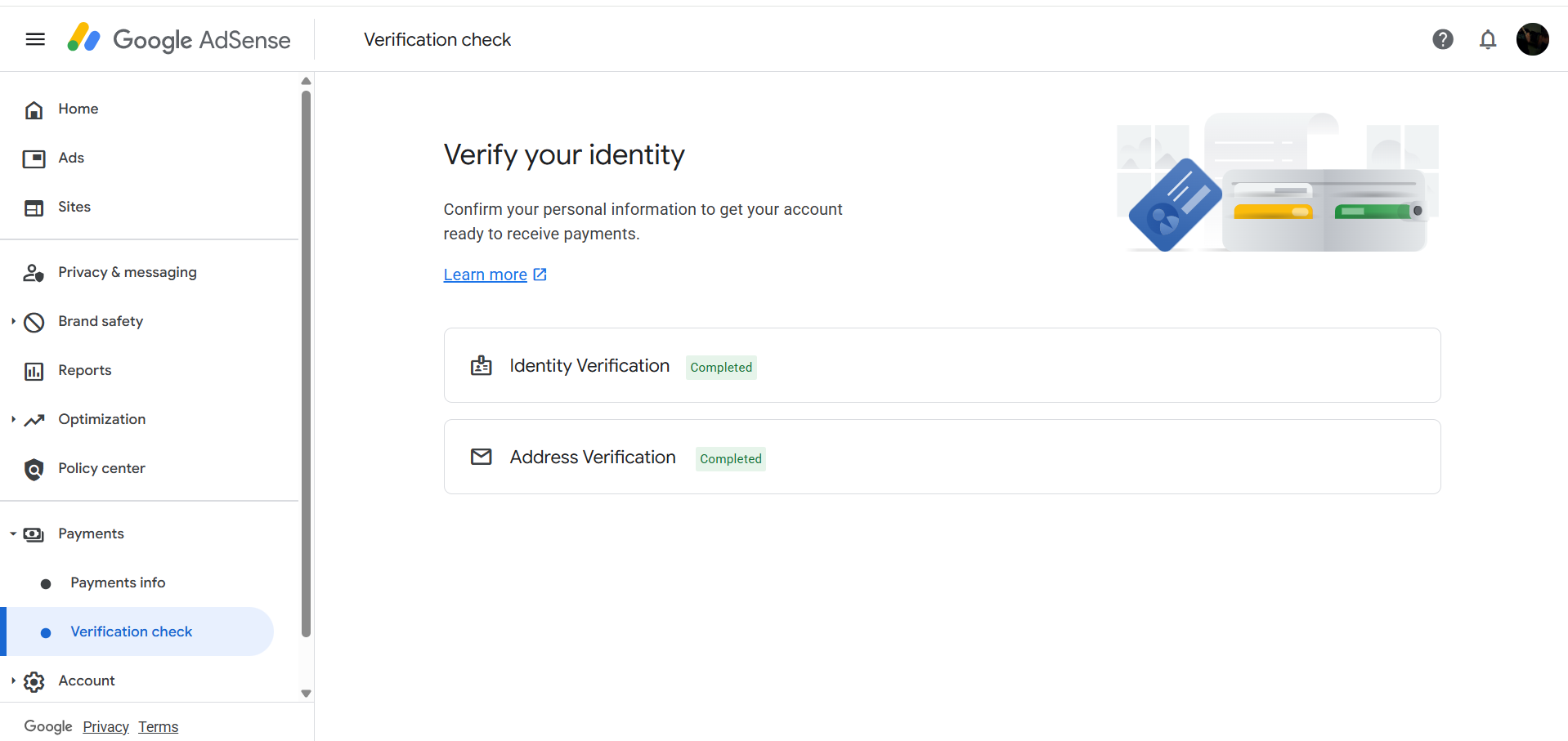Open the Identity Verification card

point(942,365)
